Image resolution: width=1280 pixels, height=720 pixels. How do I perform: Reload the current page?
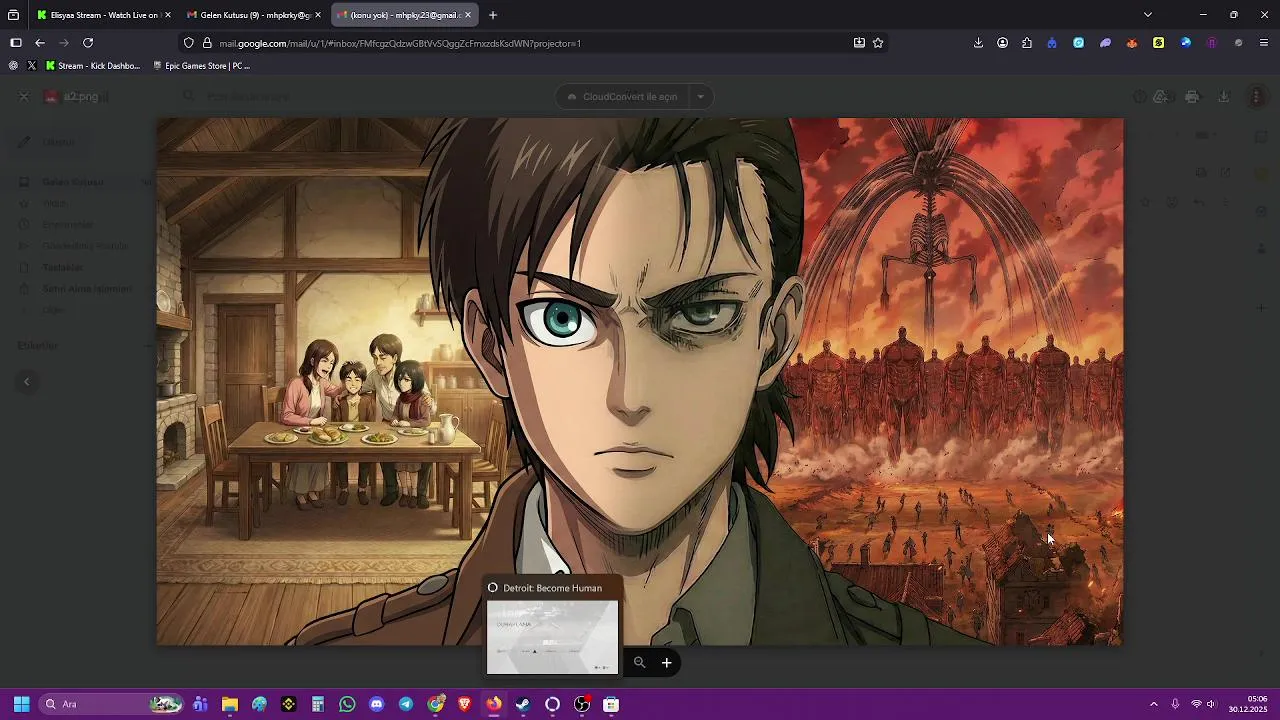88,43
